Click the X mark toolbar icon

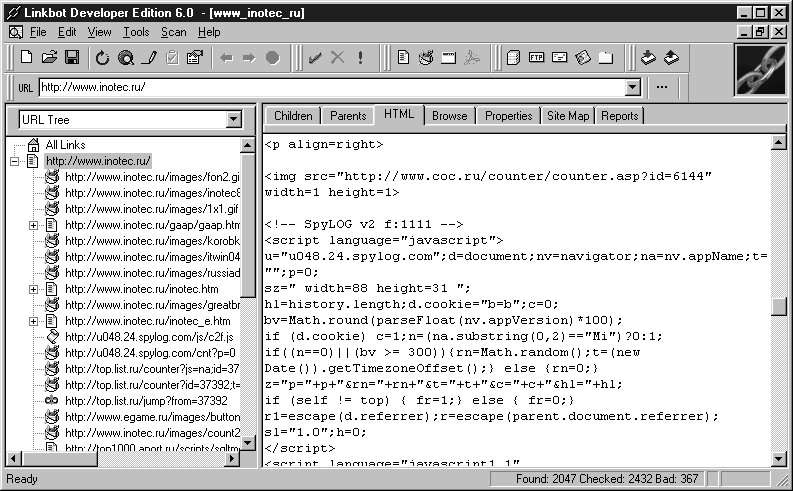pyautogui.click(x=337, y=58)
